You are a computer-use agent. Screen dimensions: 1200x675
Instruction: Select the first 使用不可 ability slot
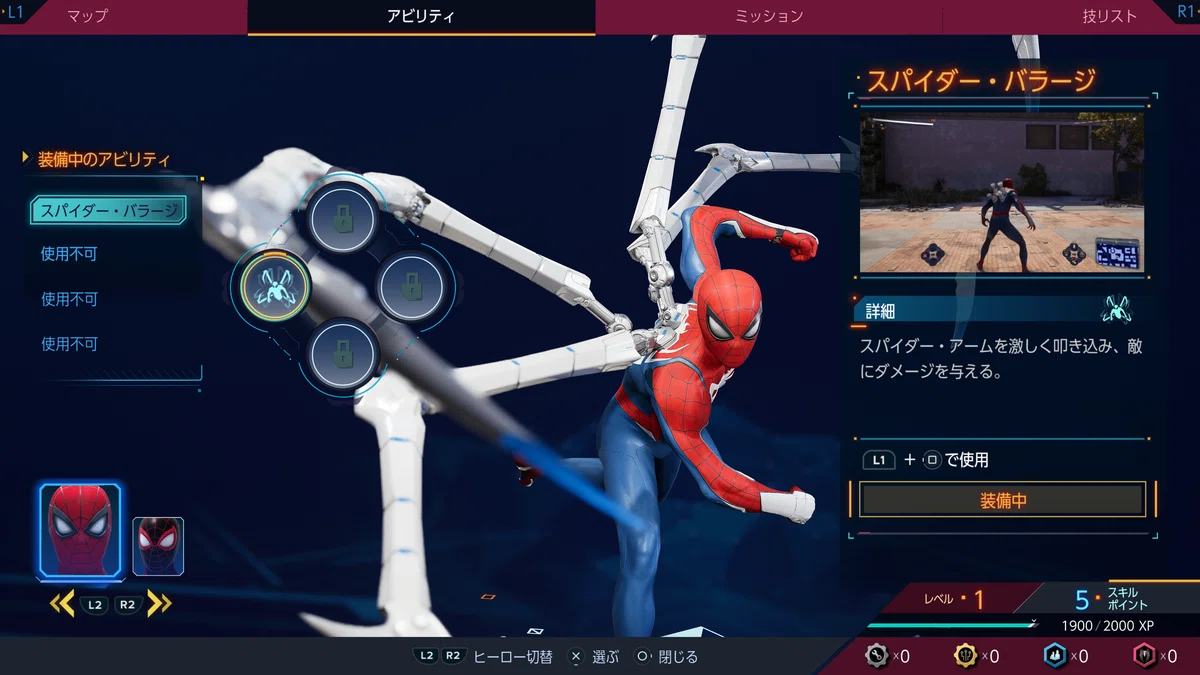pos(69,254)
